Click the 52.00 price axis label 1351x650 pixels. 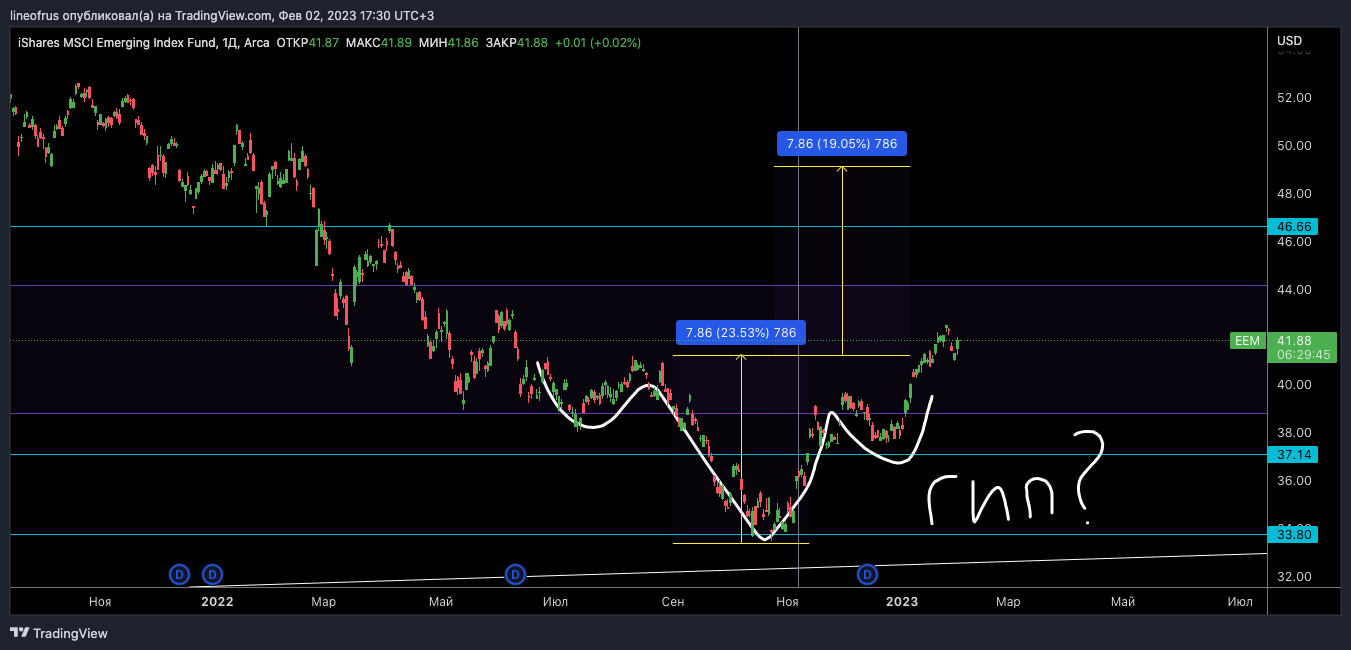[1294, 97]
